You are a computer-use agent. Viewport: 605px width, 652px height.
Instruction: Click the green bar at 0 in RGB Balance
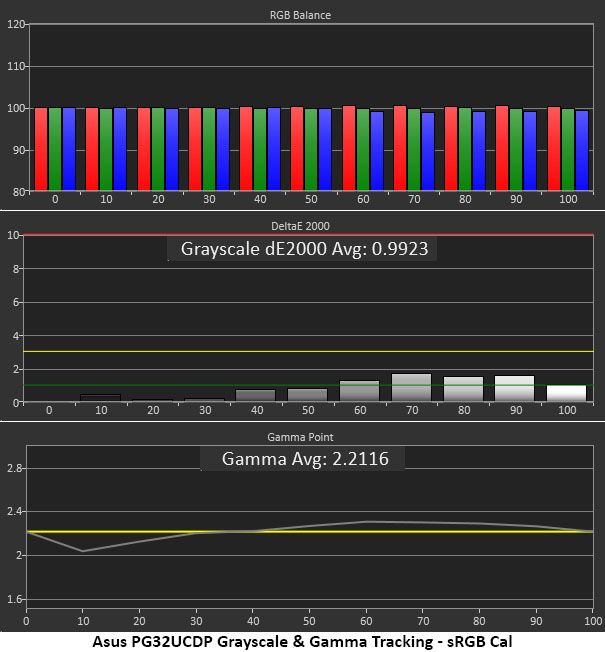coord(55,149)
